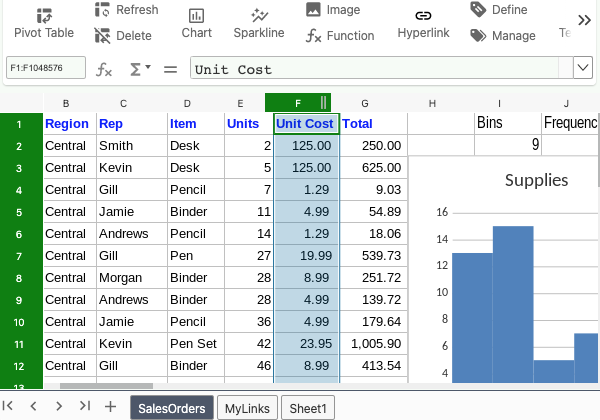Screen dimensions: 600x420
Task: Insert an Image
Action: (x=333, y=10)
